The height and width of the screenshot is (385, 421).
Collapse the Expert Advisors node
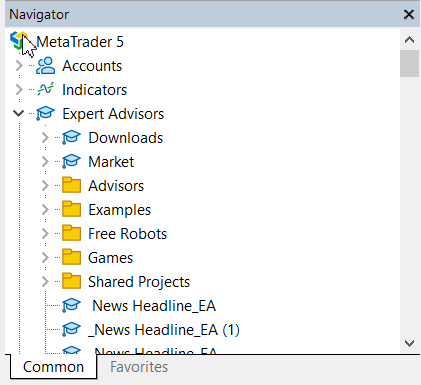coord(18,114)
